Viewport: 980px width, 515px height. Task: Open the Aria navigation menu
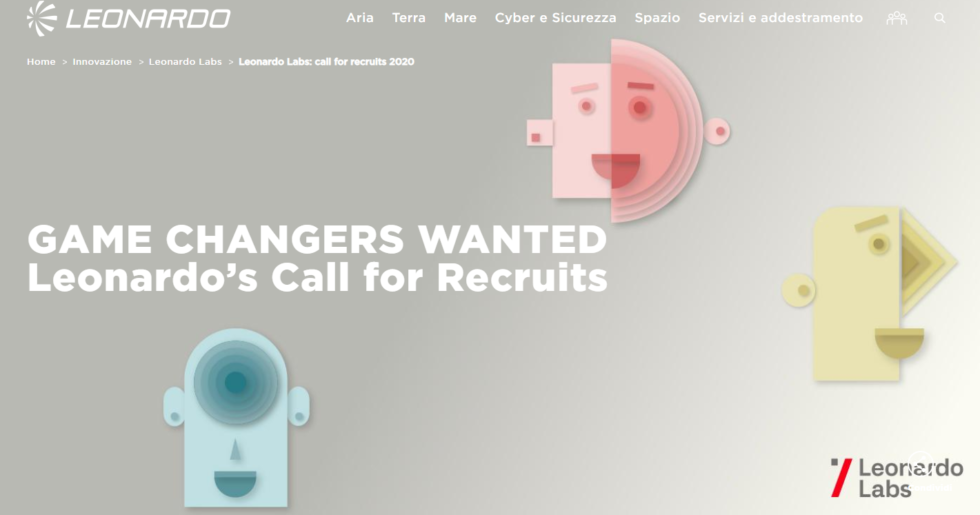click(x=360, y=18)
